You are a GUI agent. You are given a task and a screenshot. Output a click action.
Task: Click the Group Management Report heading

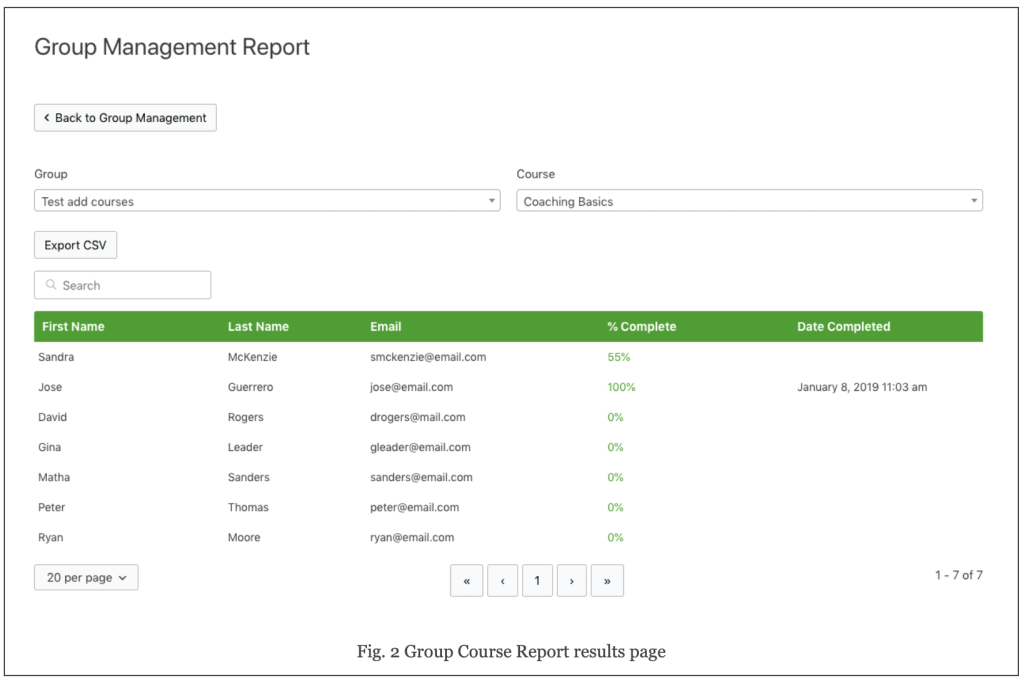point(172,47)
